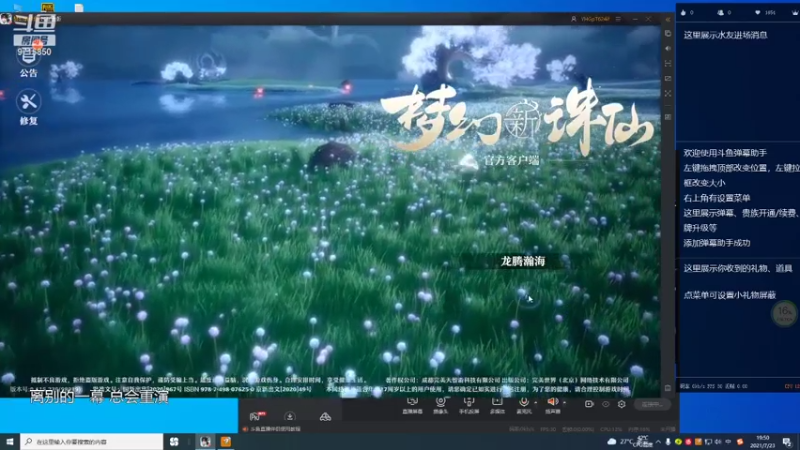Screen dimensions: 800x450
Task: Open Windows notification center icon
Action: (787, 442)
